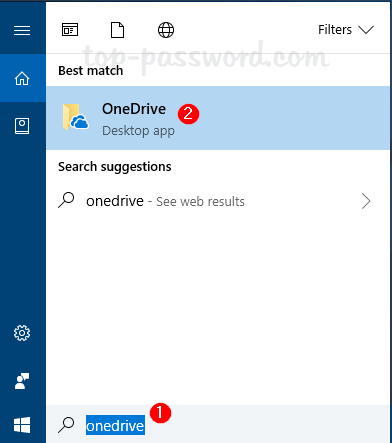Select the "onedrive" search suggestion text

coord(115,201)
